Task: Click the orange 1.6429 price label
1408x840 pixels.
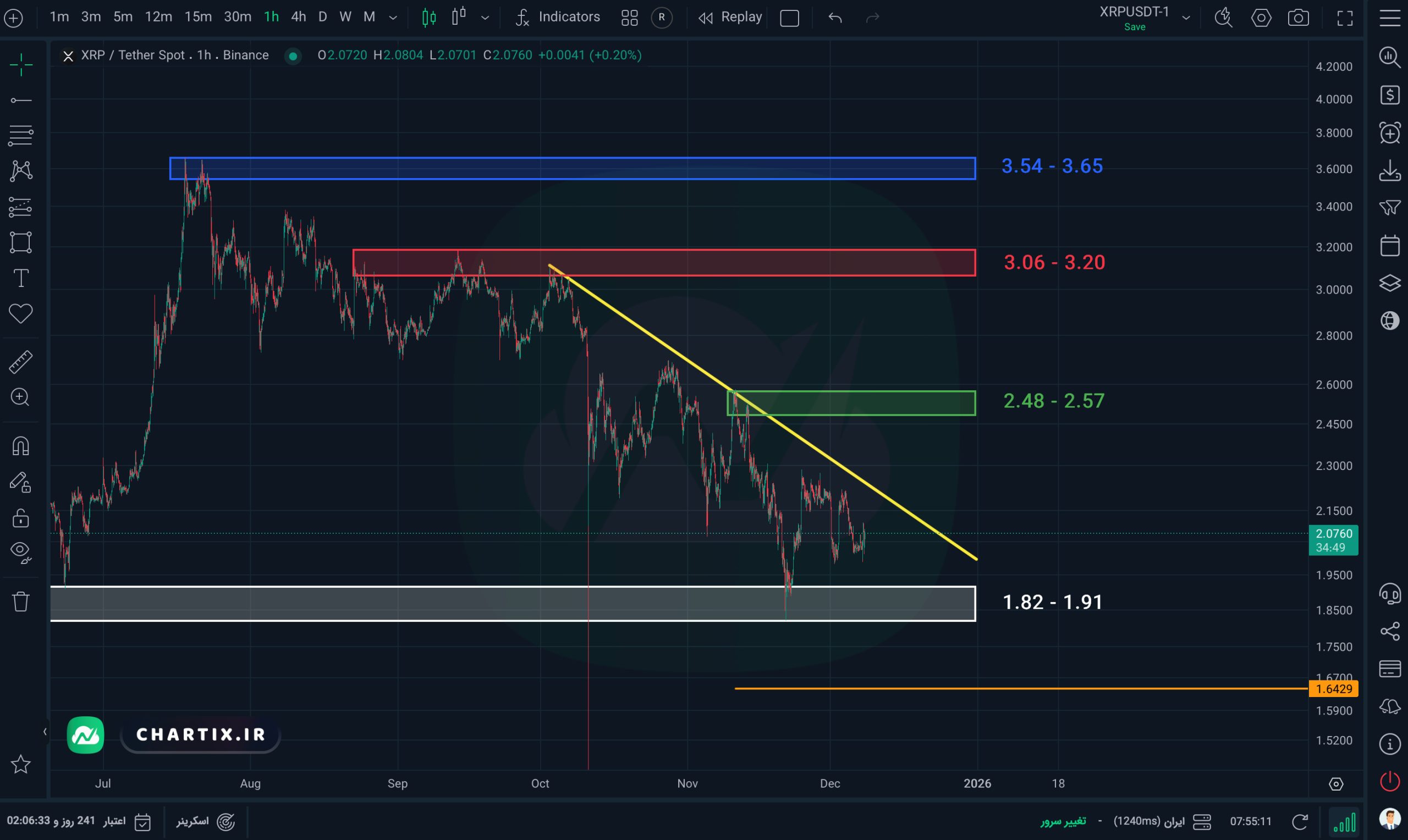Action: click(x=1333, y=689)
